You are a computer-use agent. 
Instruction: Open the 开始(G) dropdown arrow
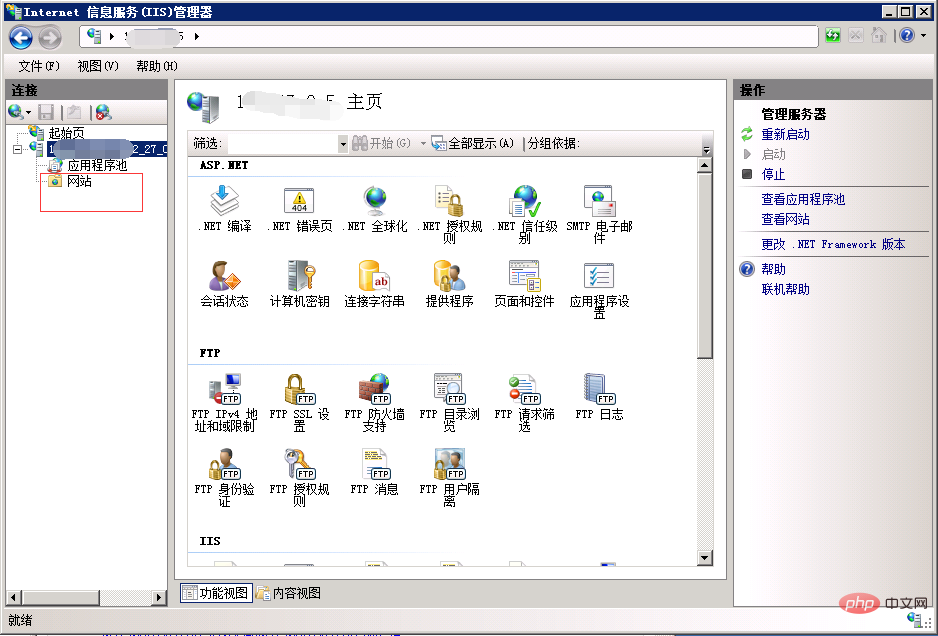[x=423, y=144]
